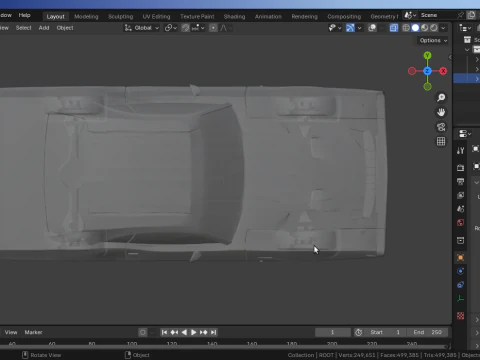Jump to the first frame in timeline
480x360 pixels.
[164, 332]
